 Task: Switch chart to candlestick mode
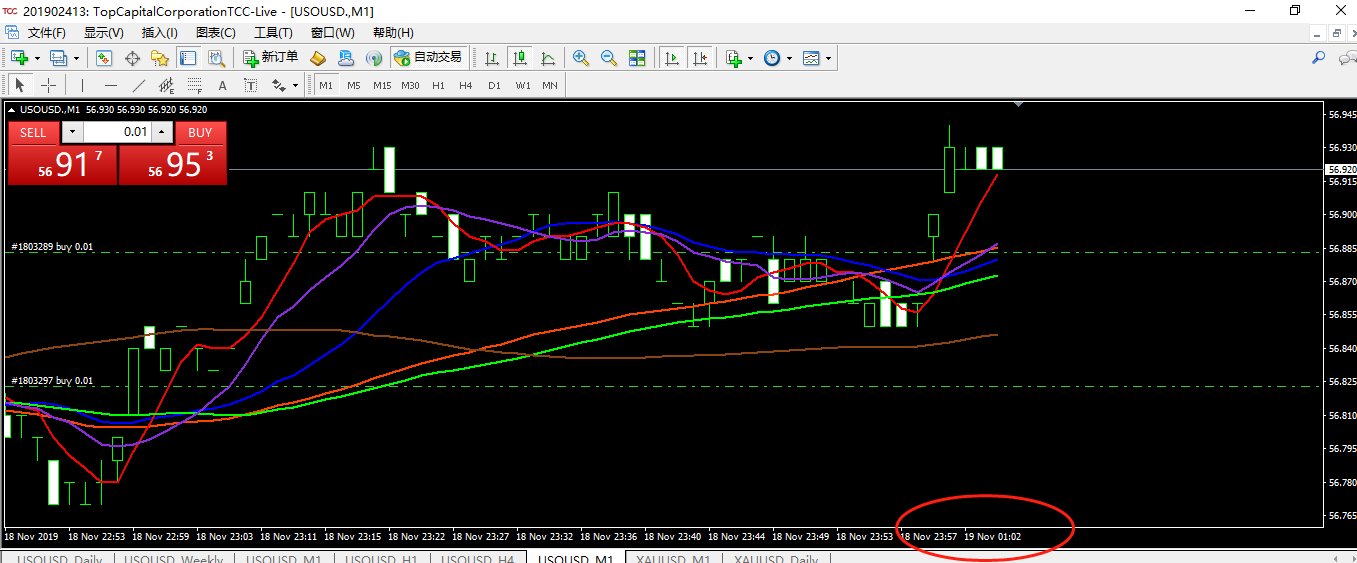(519, 58)
